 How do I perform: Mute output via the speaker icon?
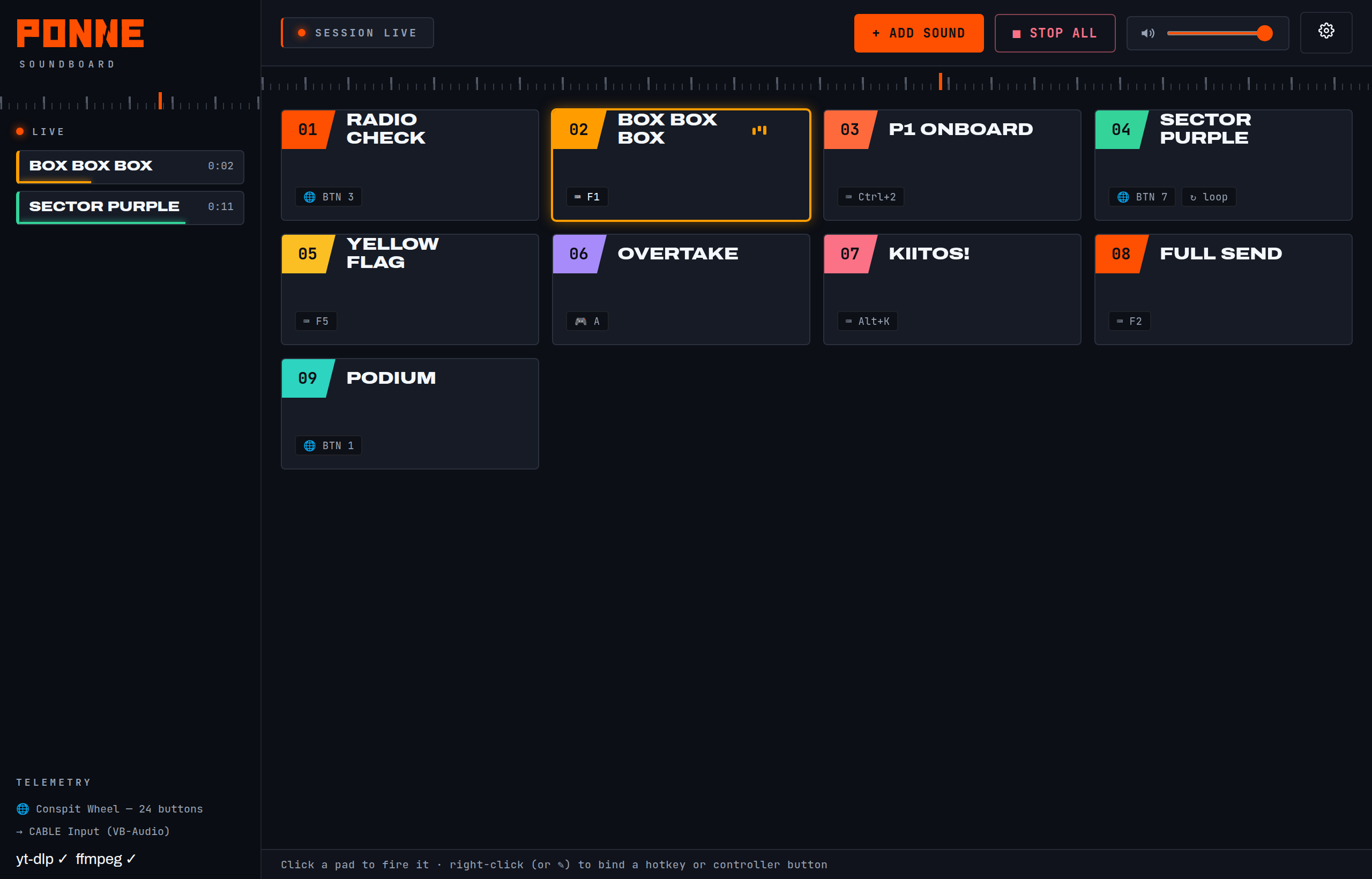[1147, 33]
